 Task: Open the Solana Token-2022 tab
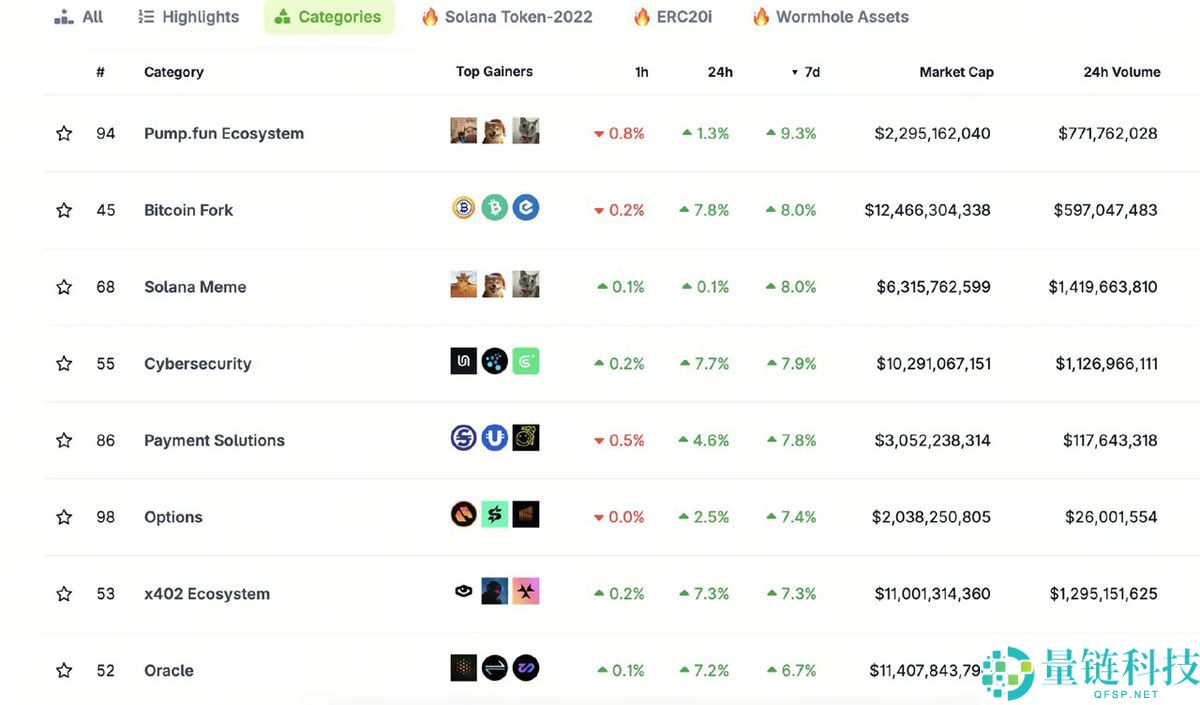pyautogui.click(x=507, y=17)
